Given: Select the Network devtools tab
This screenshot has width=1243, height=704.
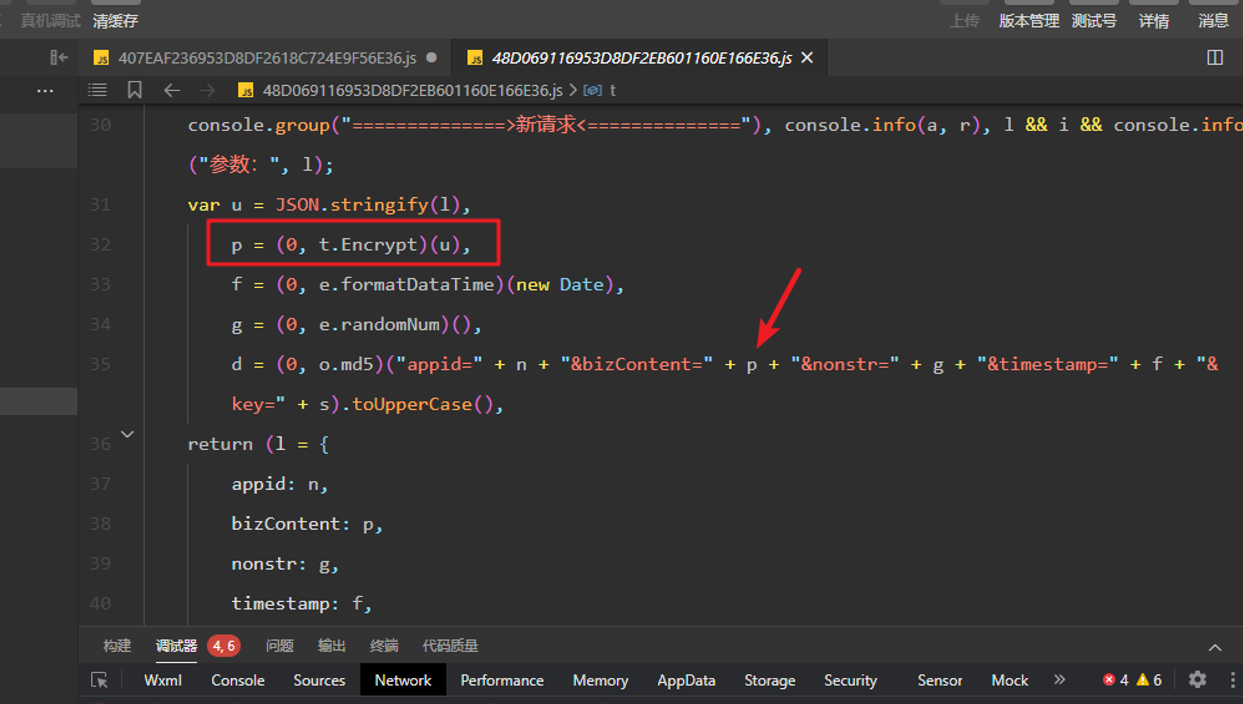Looking at the screenshot, I should coord(403,680).
